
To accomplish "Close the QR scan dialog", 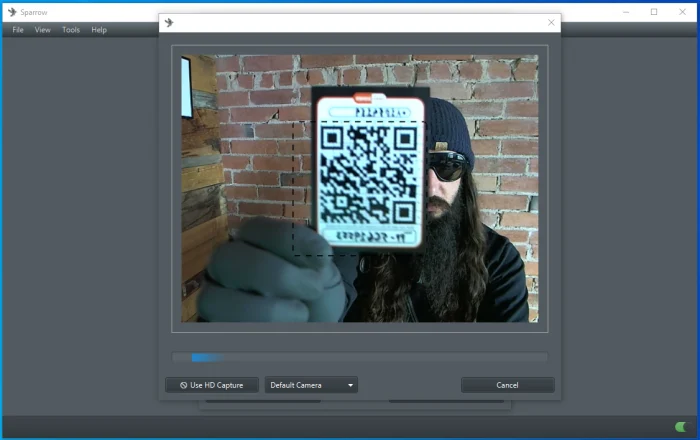I will pos(551,22).
